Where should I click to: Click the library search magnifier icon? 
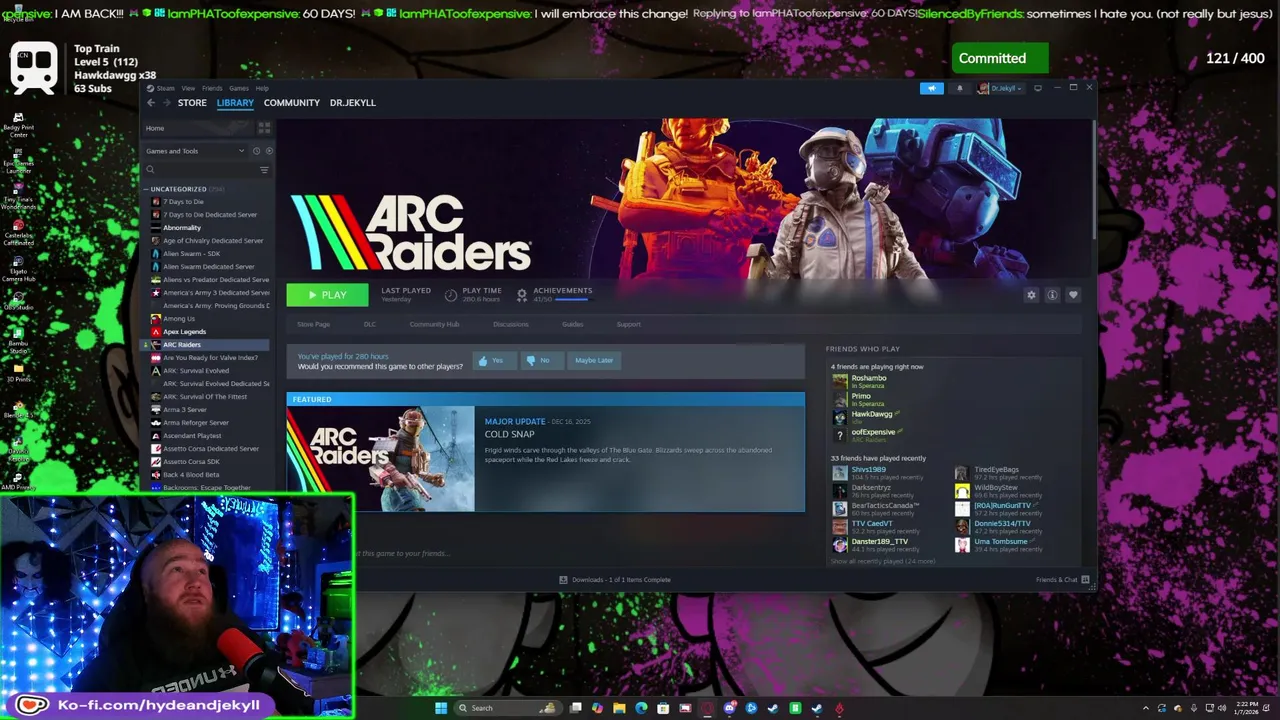click(151, 170)
